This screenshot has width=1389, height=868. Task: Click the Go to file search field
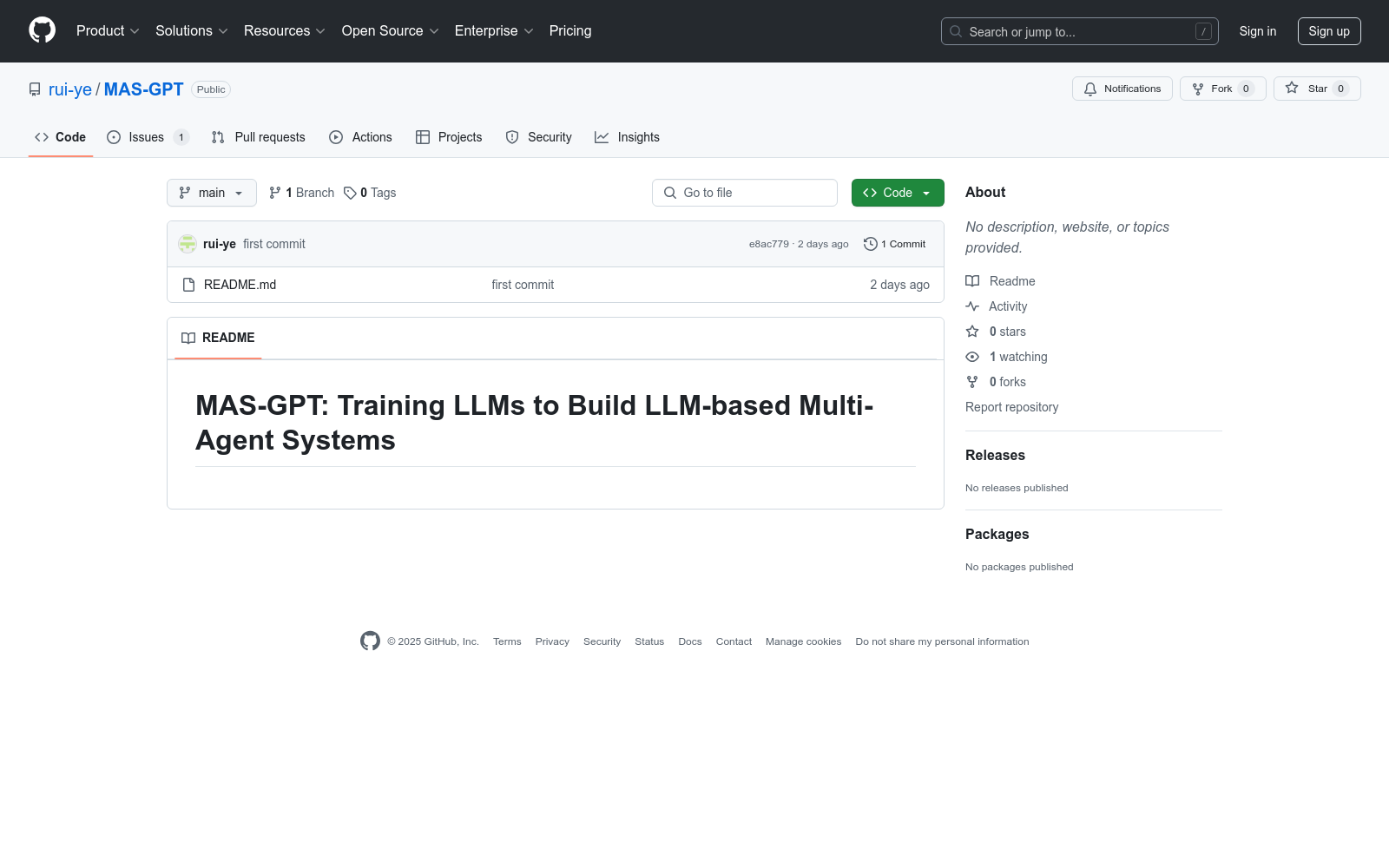(745, 193)
